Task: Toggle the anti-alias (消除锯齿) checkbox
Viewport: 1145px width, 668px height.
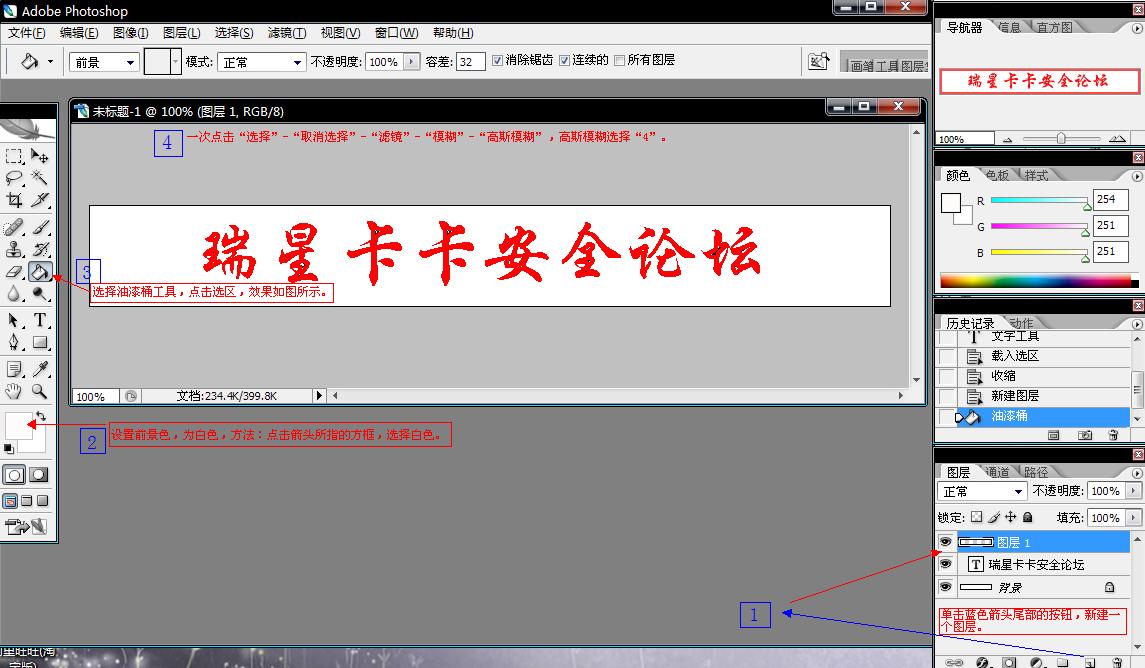Action: tap(497, 61)
